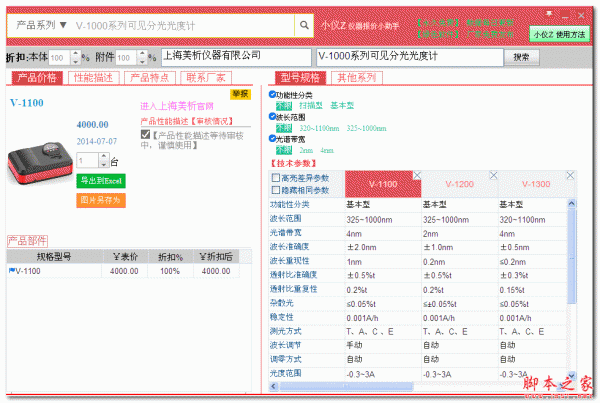The image size is (600, 403).
Task: Click the magnifier search icon
Action: point(304,25)
